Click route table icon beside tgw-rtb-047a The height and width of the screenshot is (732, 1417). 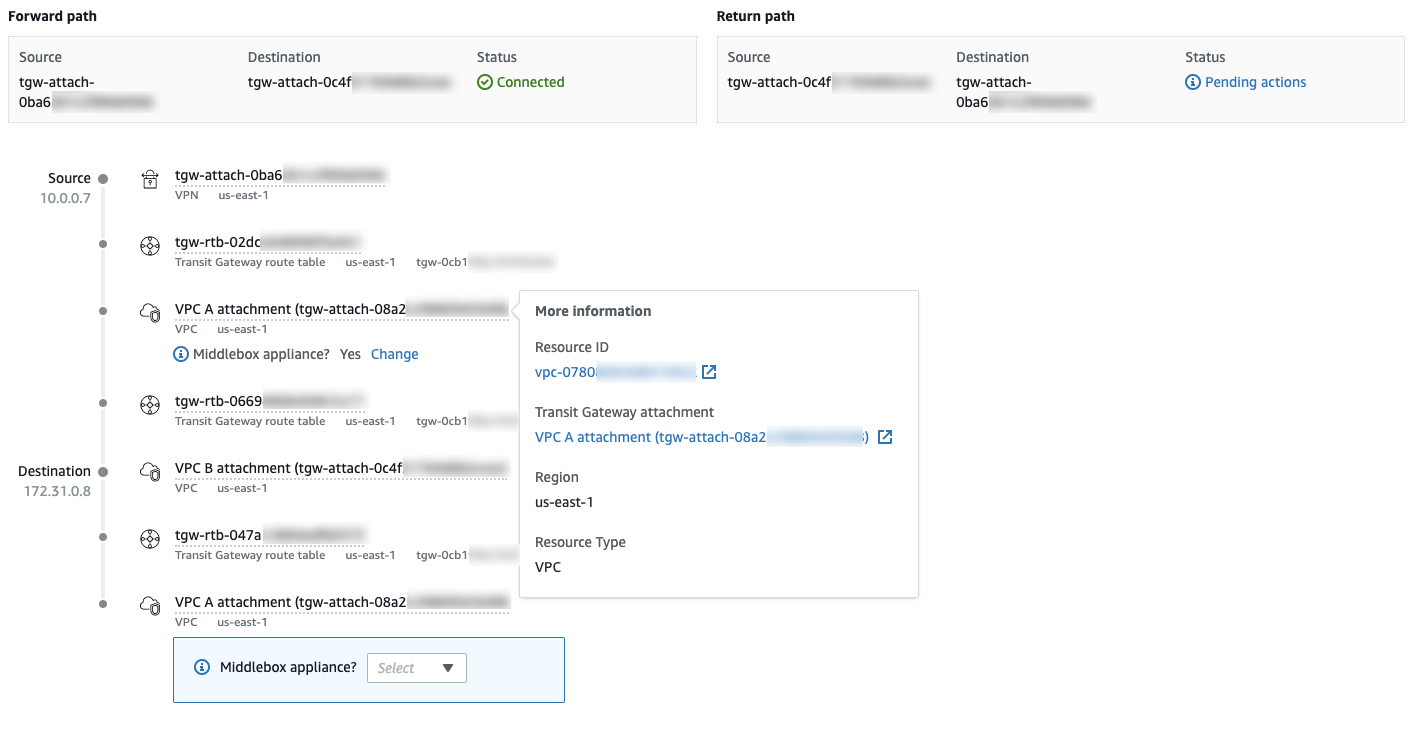(x=149, y=539)
